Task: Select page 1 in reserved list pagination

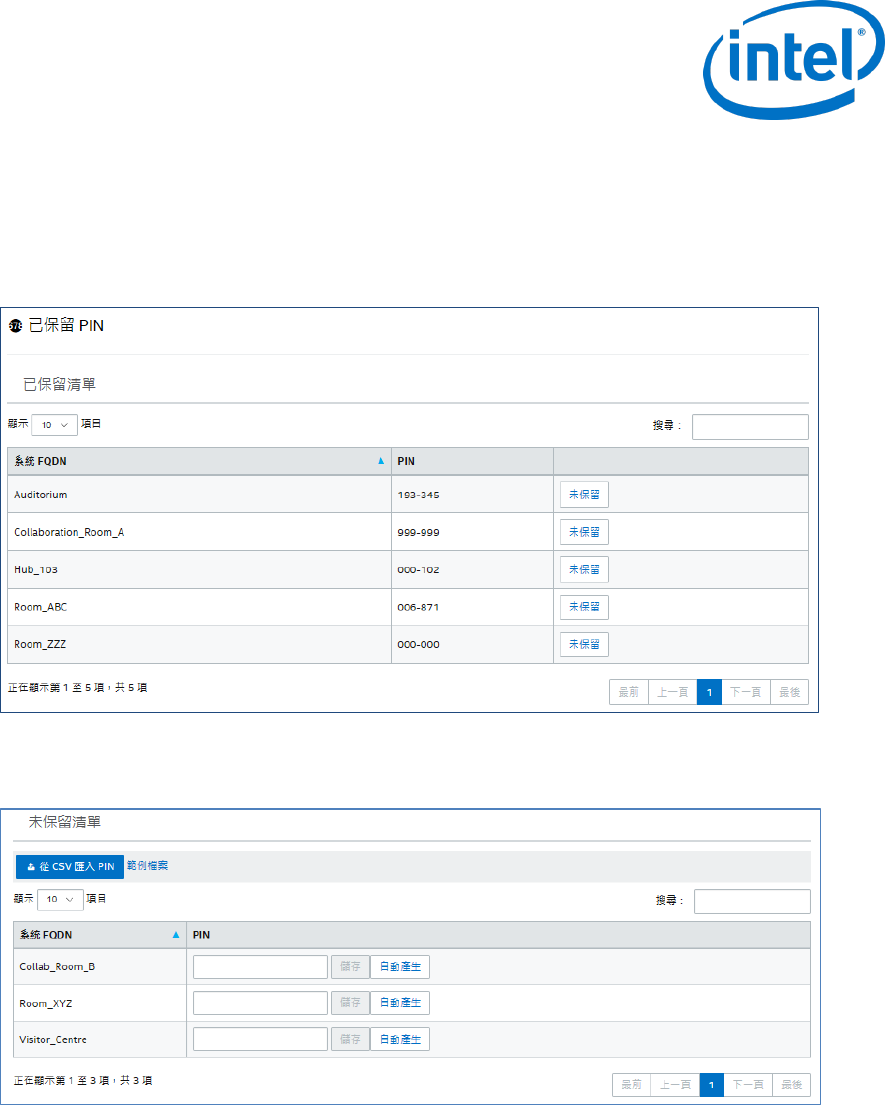Action: pos(709,692)
